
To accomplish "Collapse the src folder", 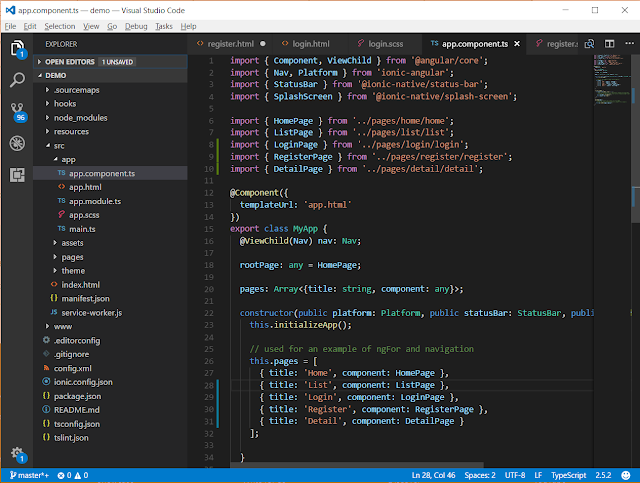I will coord(48,145).
